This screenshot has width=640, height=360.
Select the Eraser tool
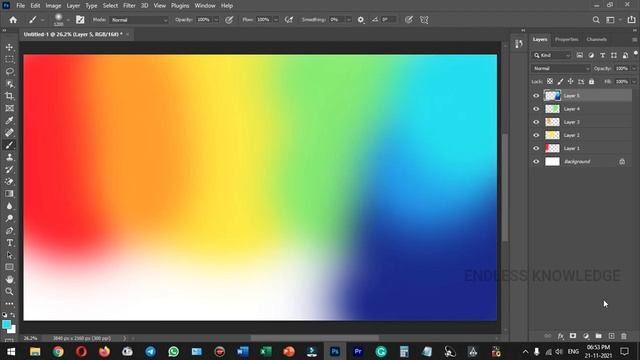[x=9, y=182]
